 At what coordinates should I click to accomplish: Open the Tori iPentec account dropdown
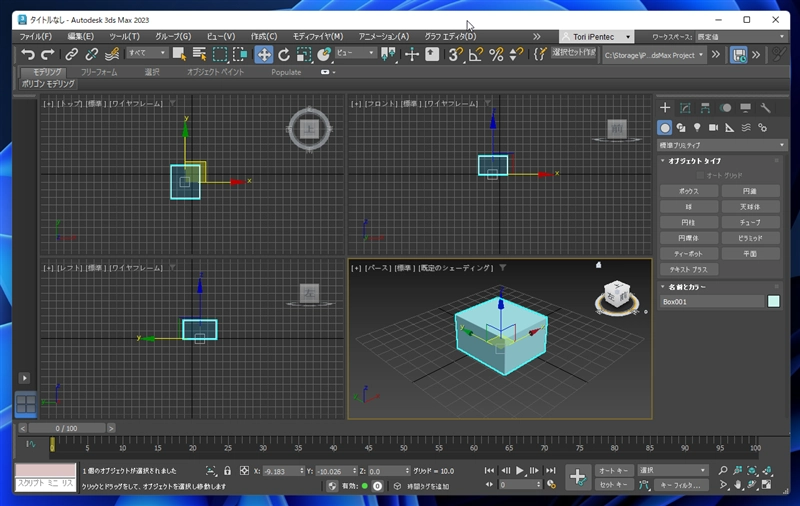point(596,37)
